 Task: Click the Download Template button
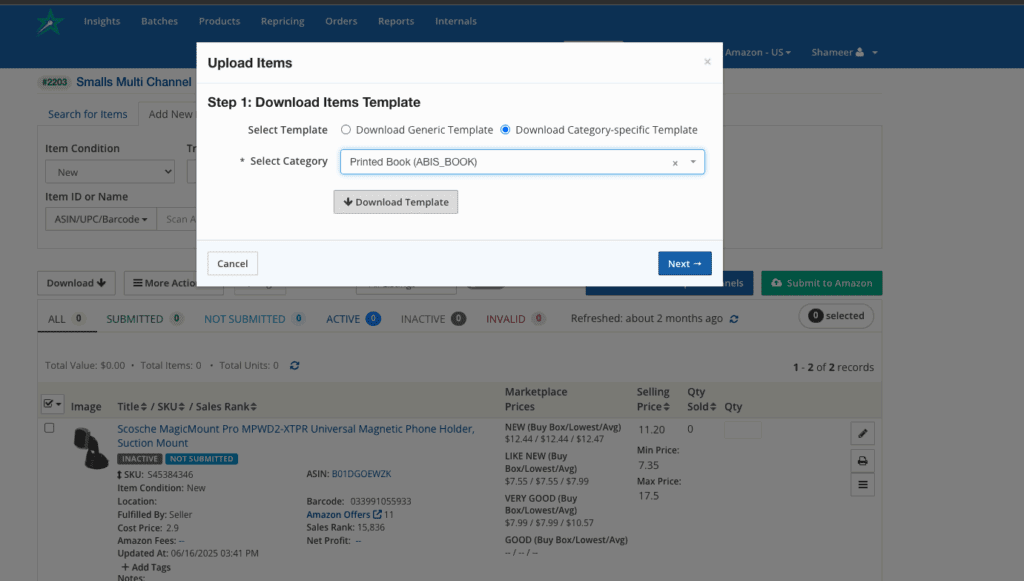396,202
